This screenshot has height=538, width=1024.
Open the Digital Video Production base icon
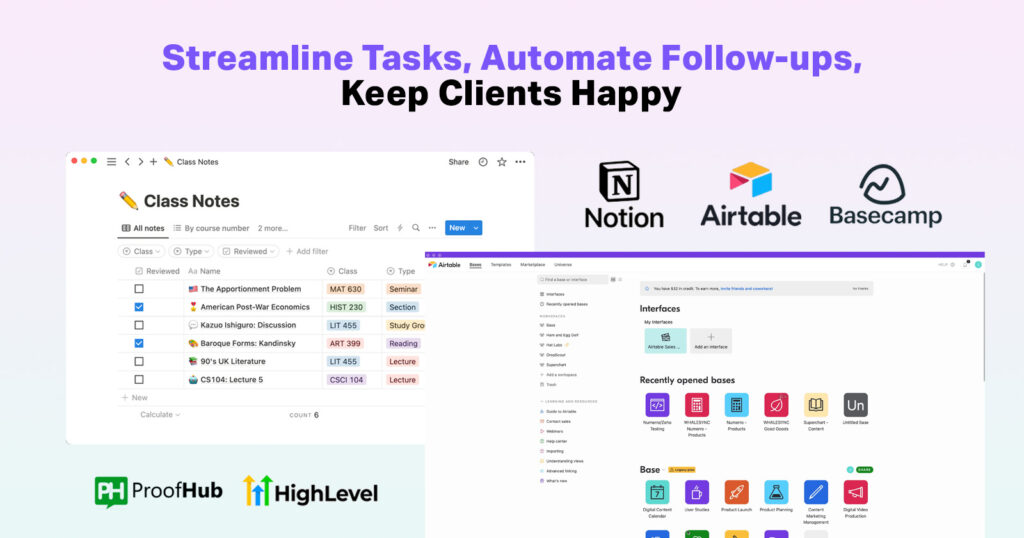856,492
